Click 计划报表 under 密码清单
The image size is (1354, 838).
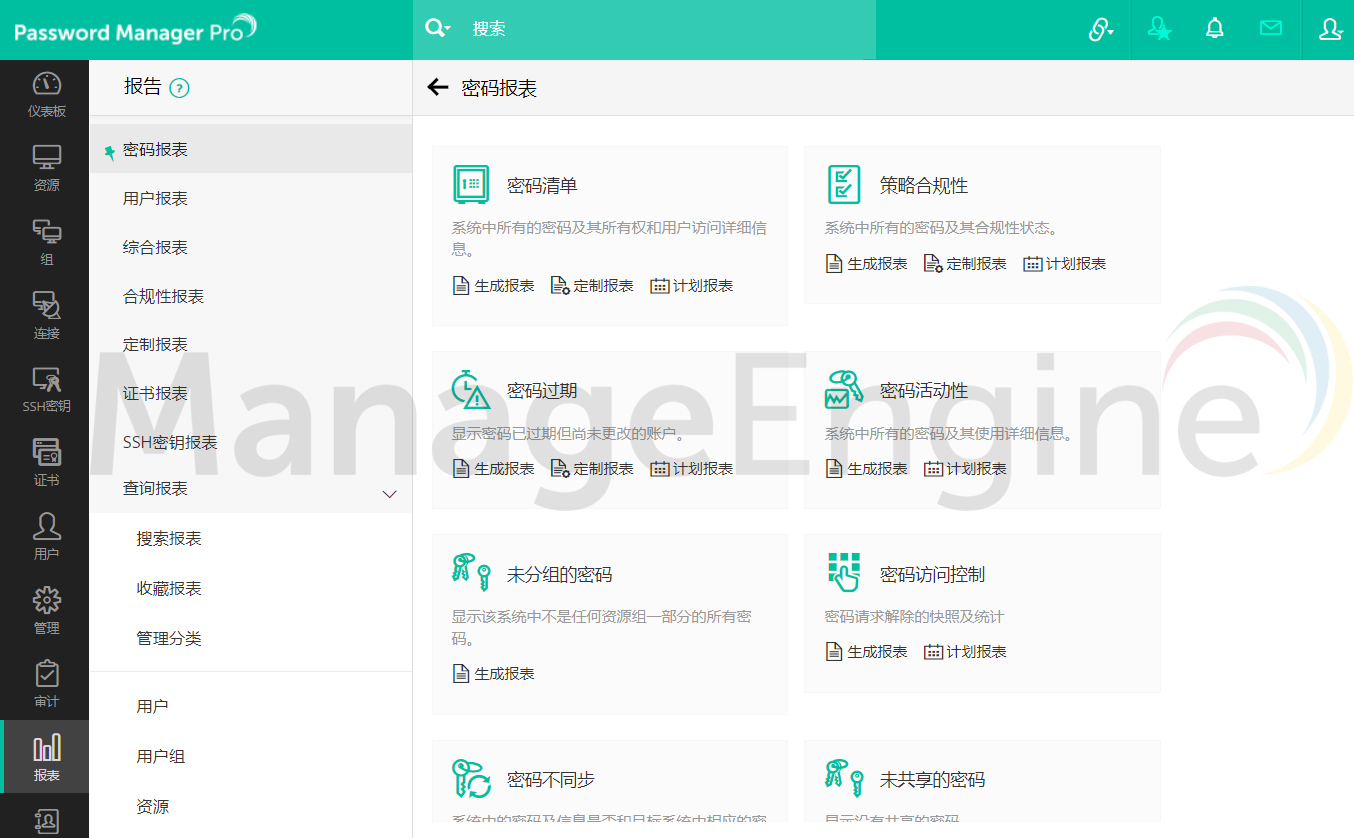[692, 285]
